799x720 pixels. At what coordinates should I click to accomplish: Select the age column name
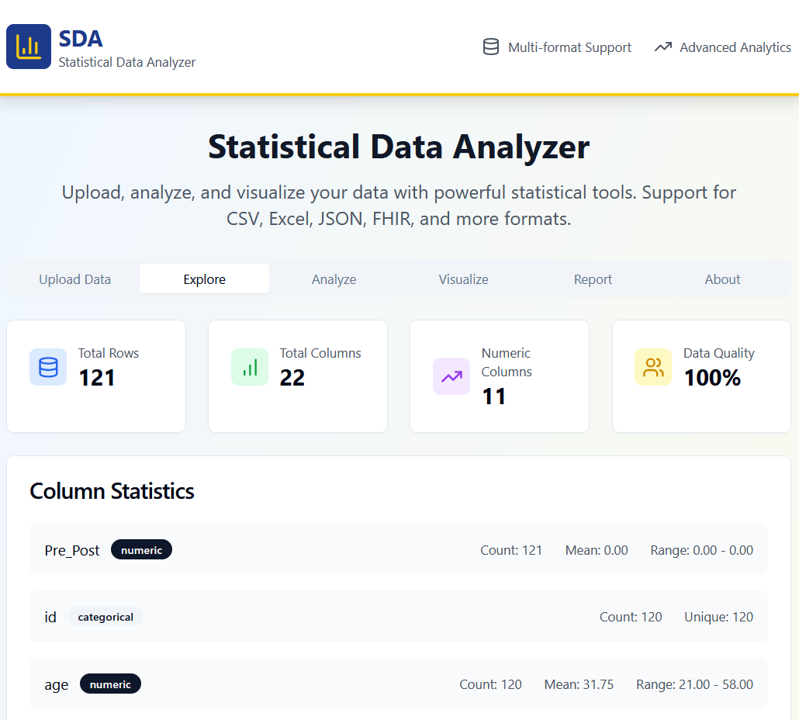[x=56, y=685]
